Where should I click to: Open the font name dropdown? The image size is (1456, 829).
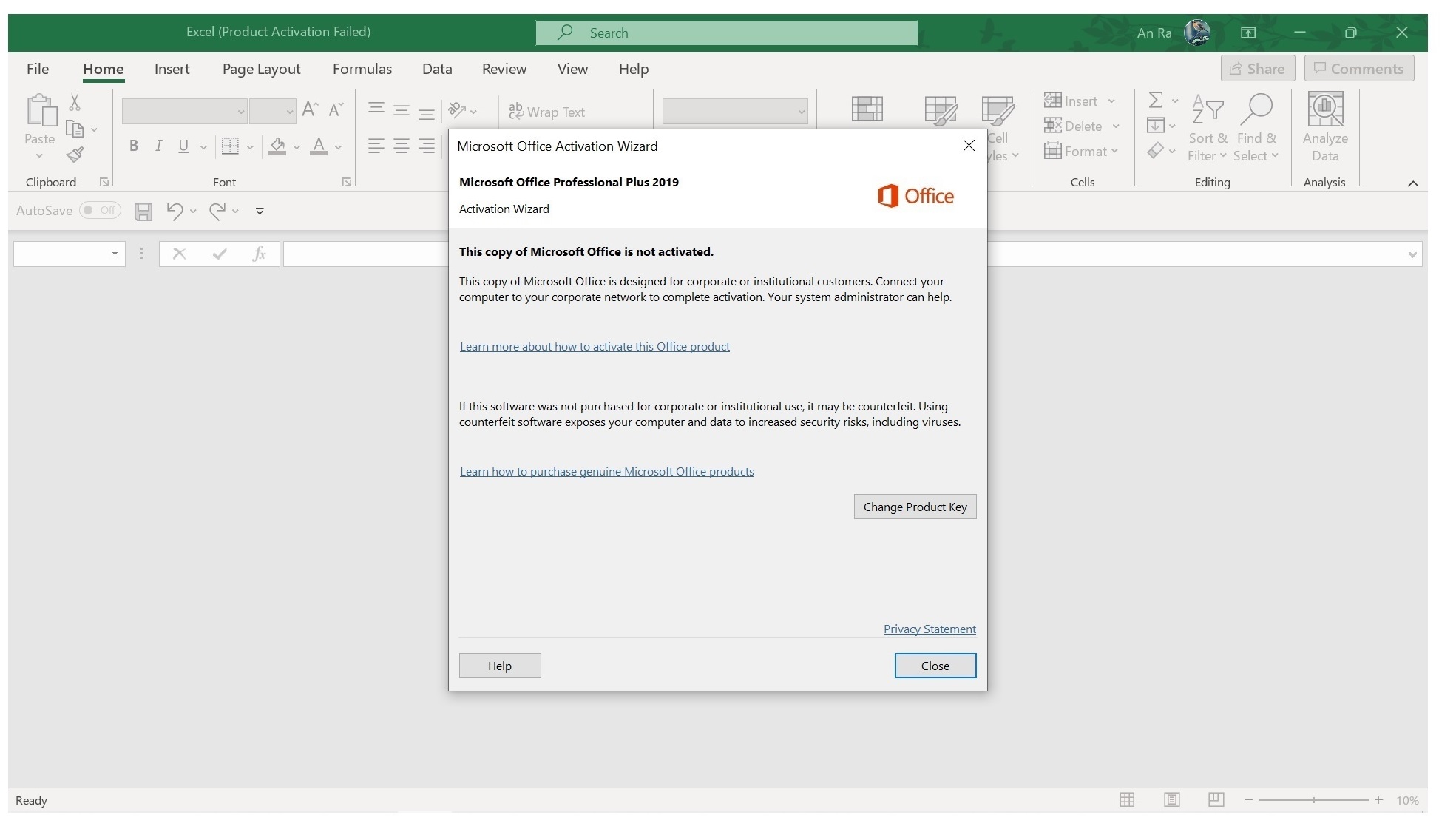point(240,112)
